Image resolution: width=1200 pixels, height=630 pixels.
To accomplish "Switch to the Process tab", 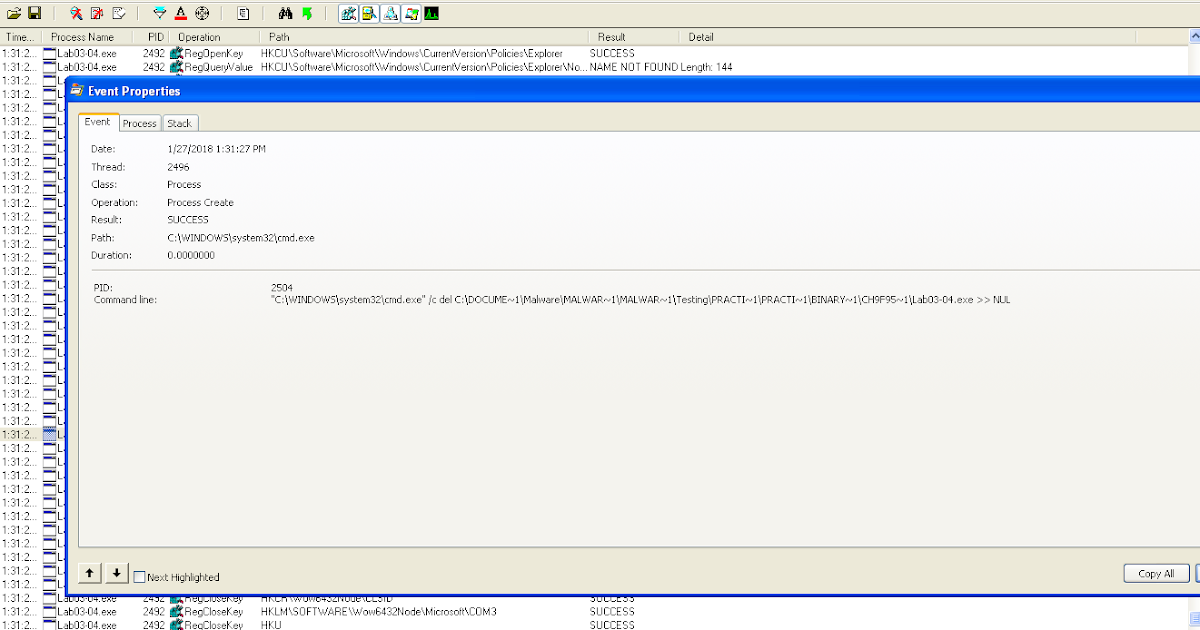I will coord(140,123).
